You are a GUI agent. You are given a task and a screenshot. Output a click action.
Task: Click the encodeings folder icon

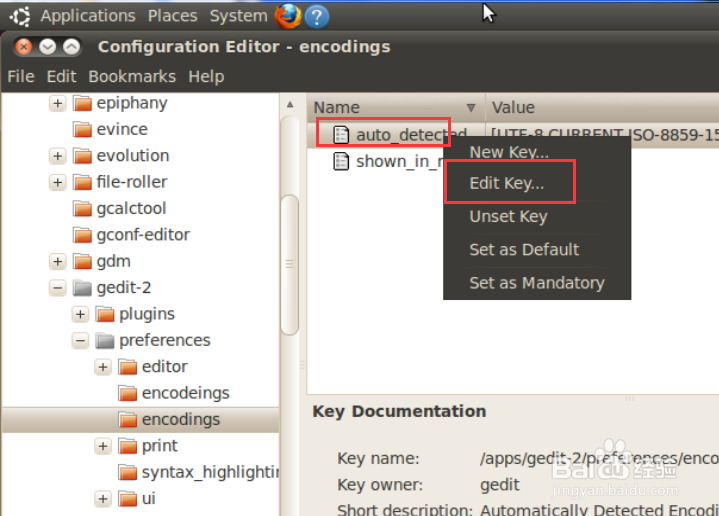pos(127,393)
